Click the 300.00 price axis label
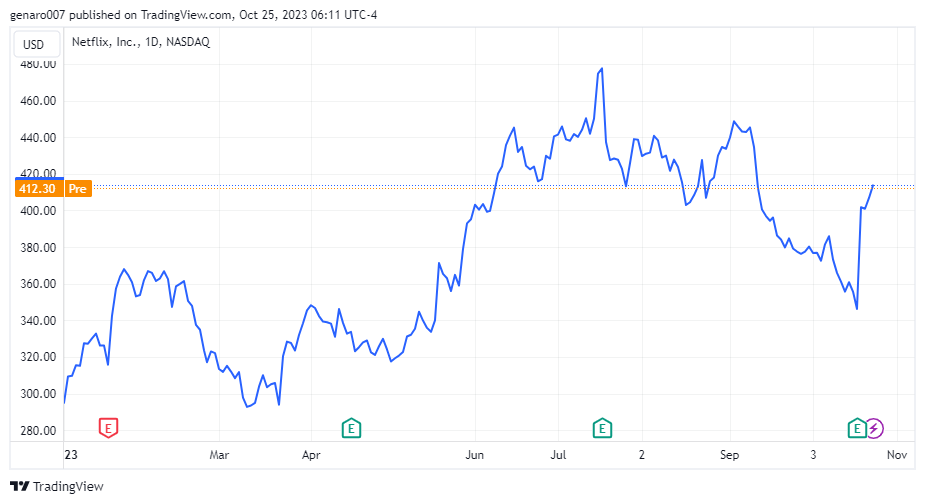 tap(38, 394)
